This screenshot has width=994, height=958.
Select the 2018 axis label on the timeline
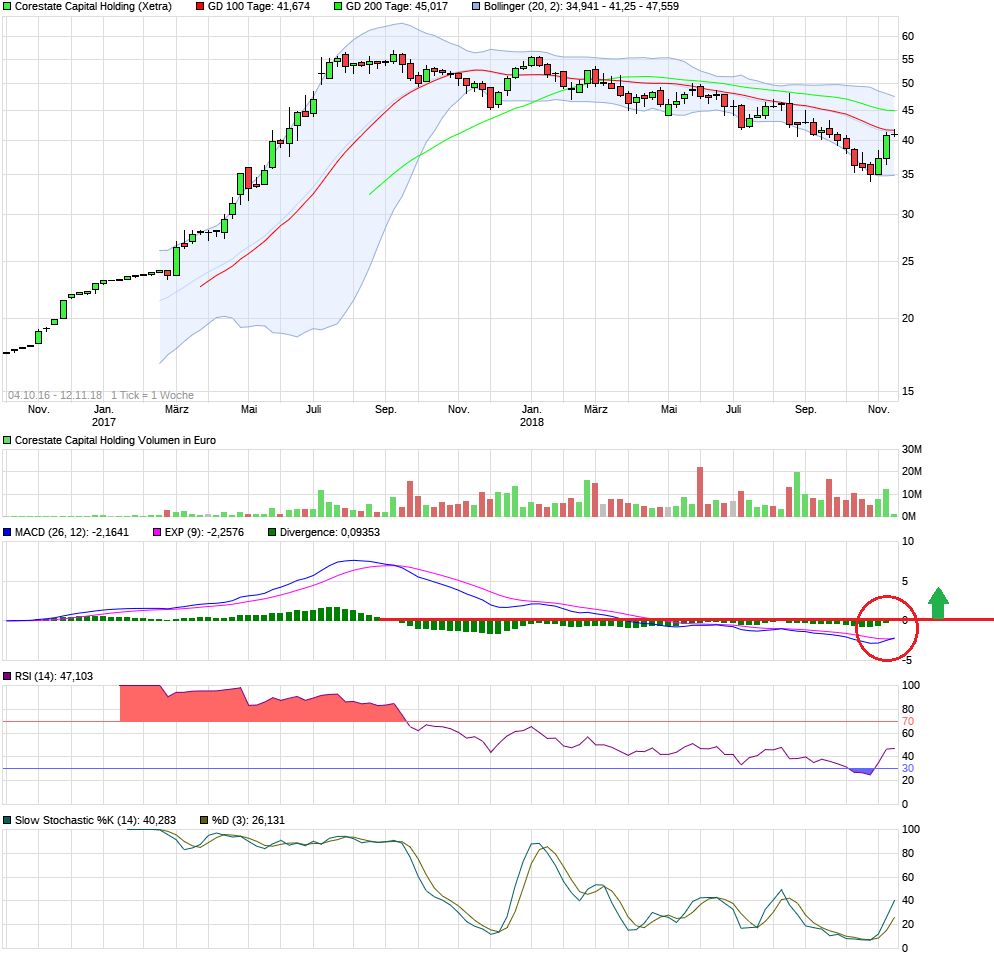531,423
